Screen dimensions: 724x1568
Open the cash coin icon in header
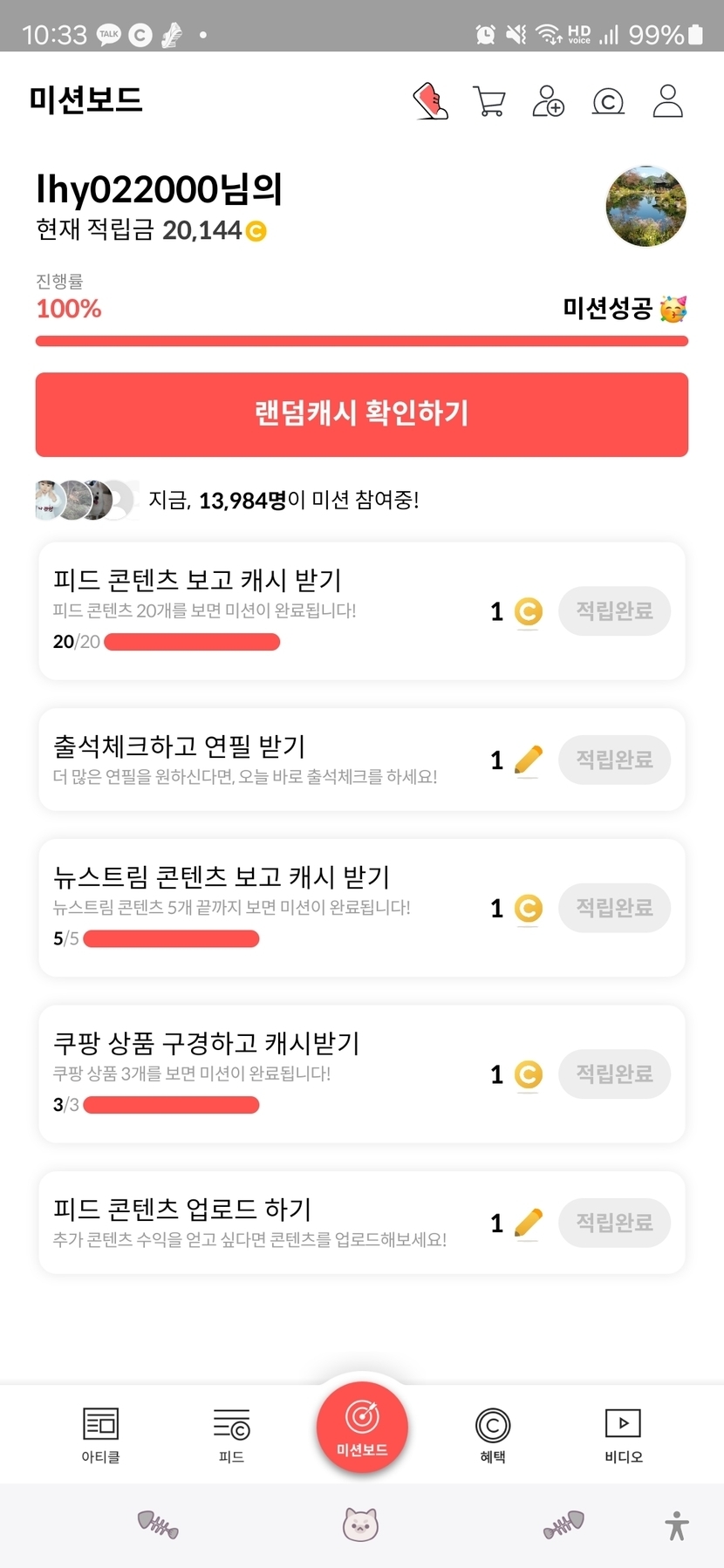[608, 102]
